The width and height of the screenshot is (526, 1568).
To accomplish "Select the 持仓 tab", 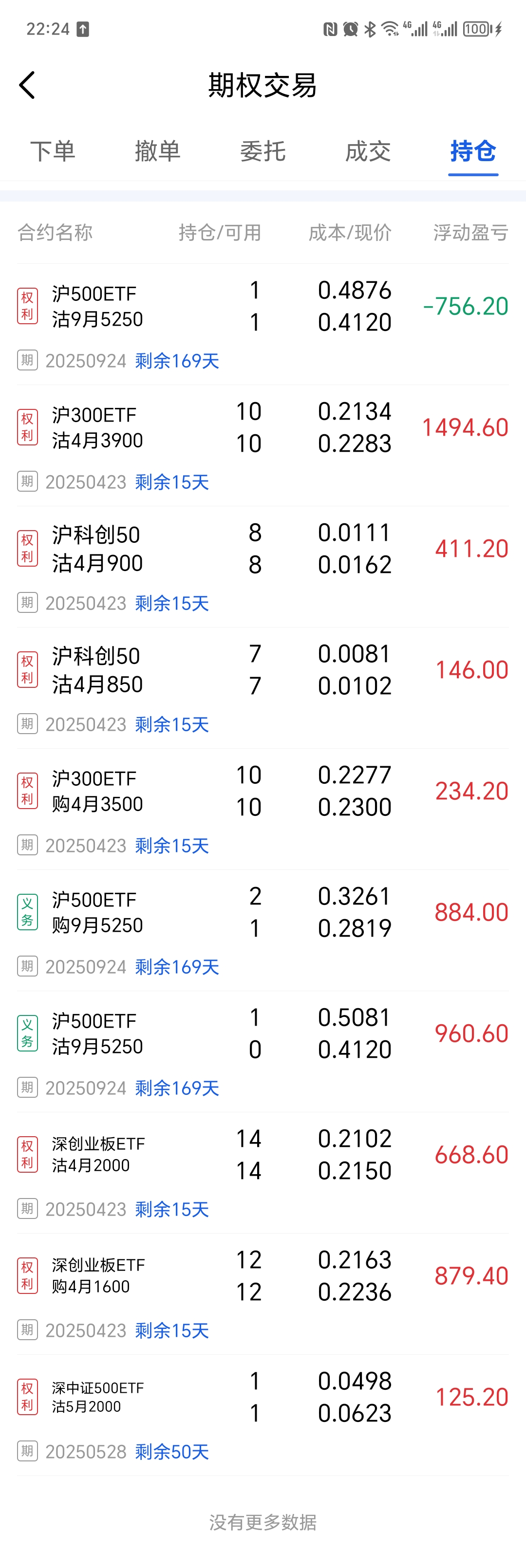I will click(x=473, y=151).
